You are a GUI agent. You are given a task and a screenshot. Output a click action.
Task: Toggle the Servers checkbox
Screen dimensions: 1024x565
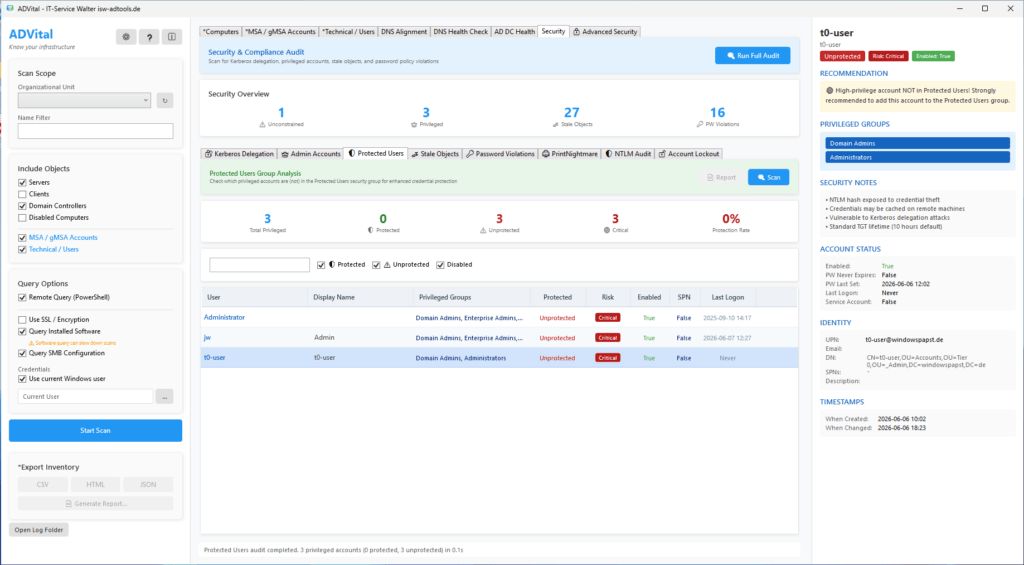point(22,183)
